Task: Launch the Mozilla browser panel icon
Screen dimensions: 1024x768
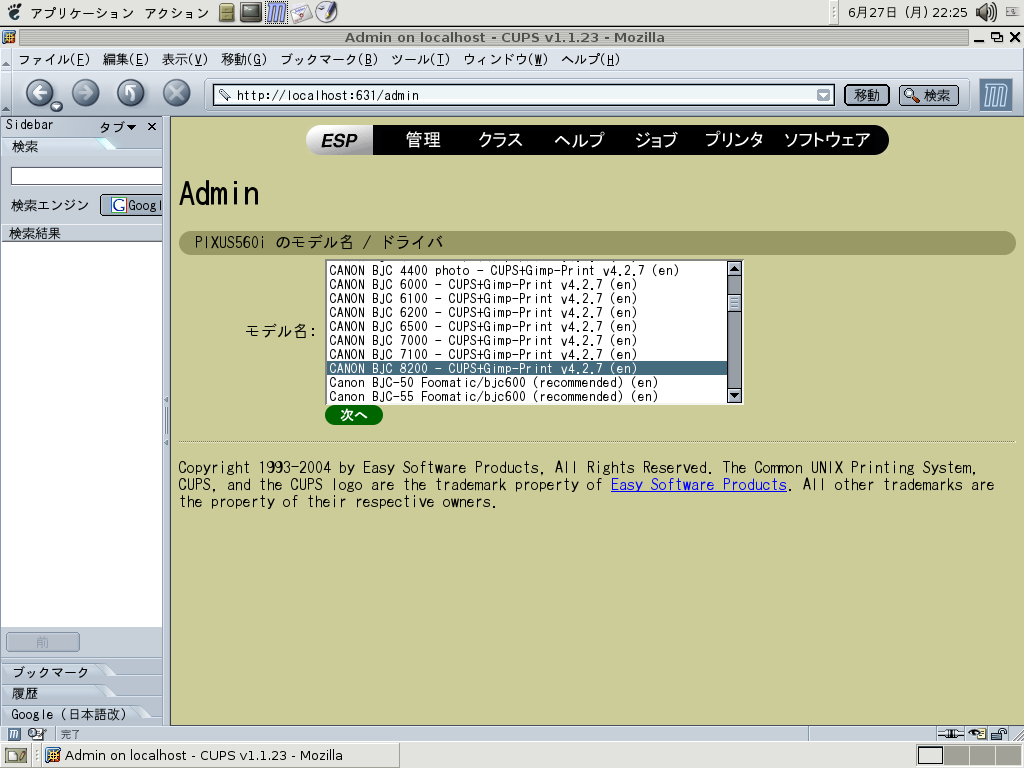Action: (x=276, y=12)
